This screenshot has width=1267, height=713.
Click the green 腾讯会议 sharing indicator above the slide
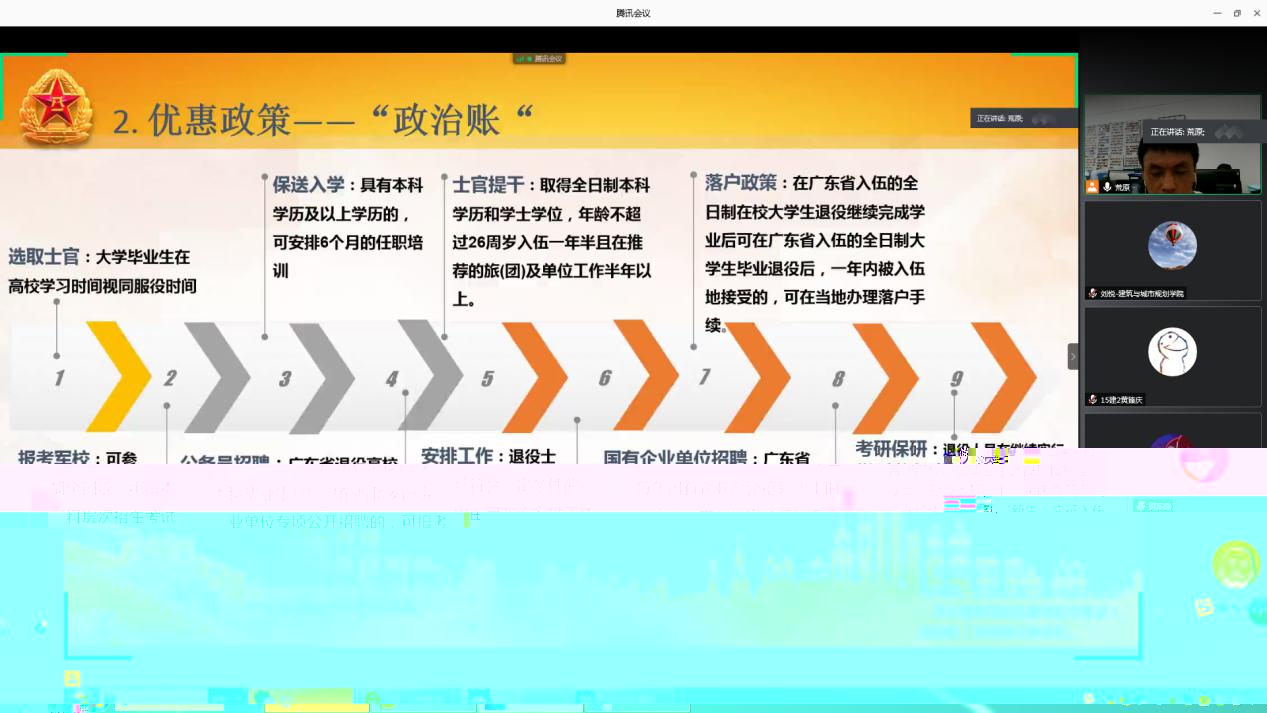pyautogui.click(x=539, y=58)
